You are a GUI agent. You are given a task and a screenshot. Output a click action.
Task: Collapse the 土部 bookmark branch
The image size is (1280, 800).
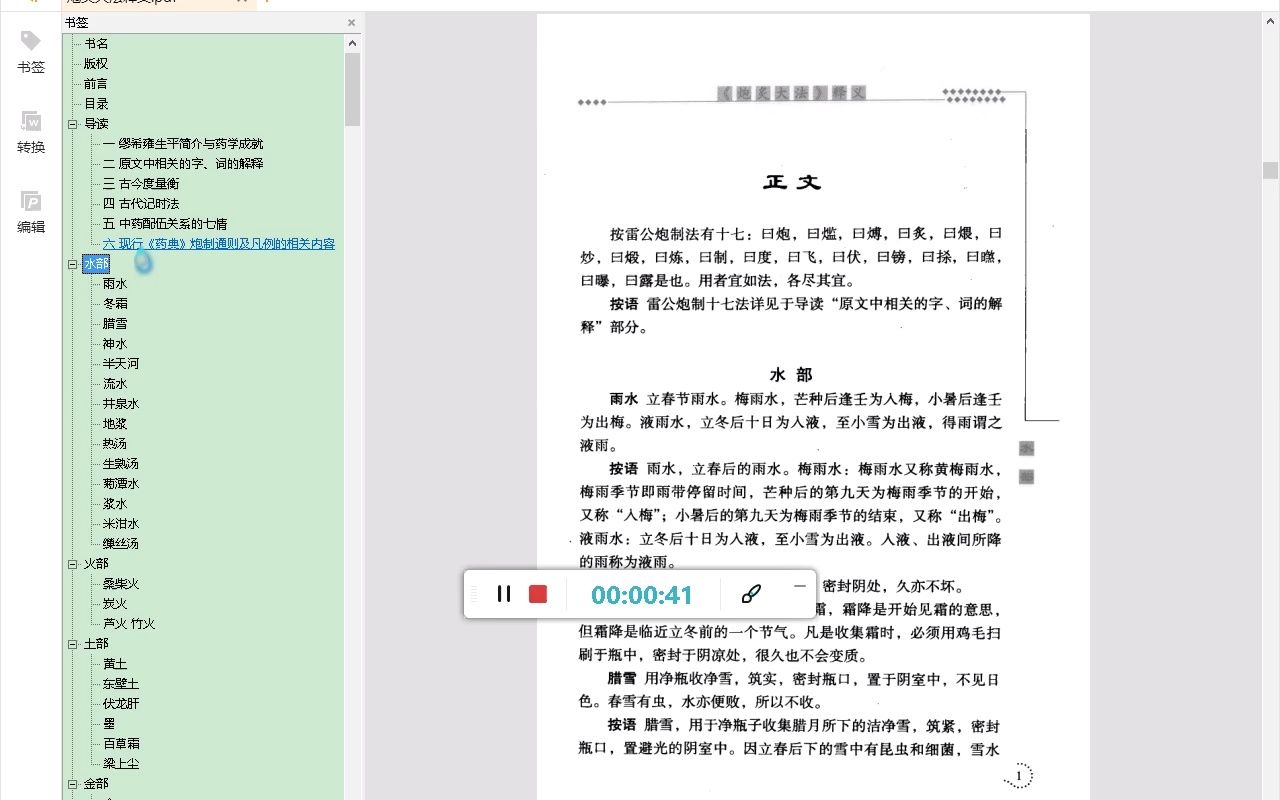tap(72, 644)
